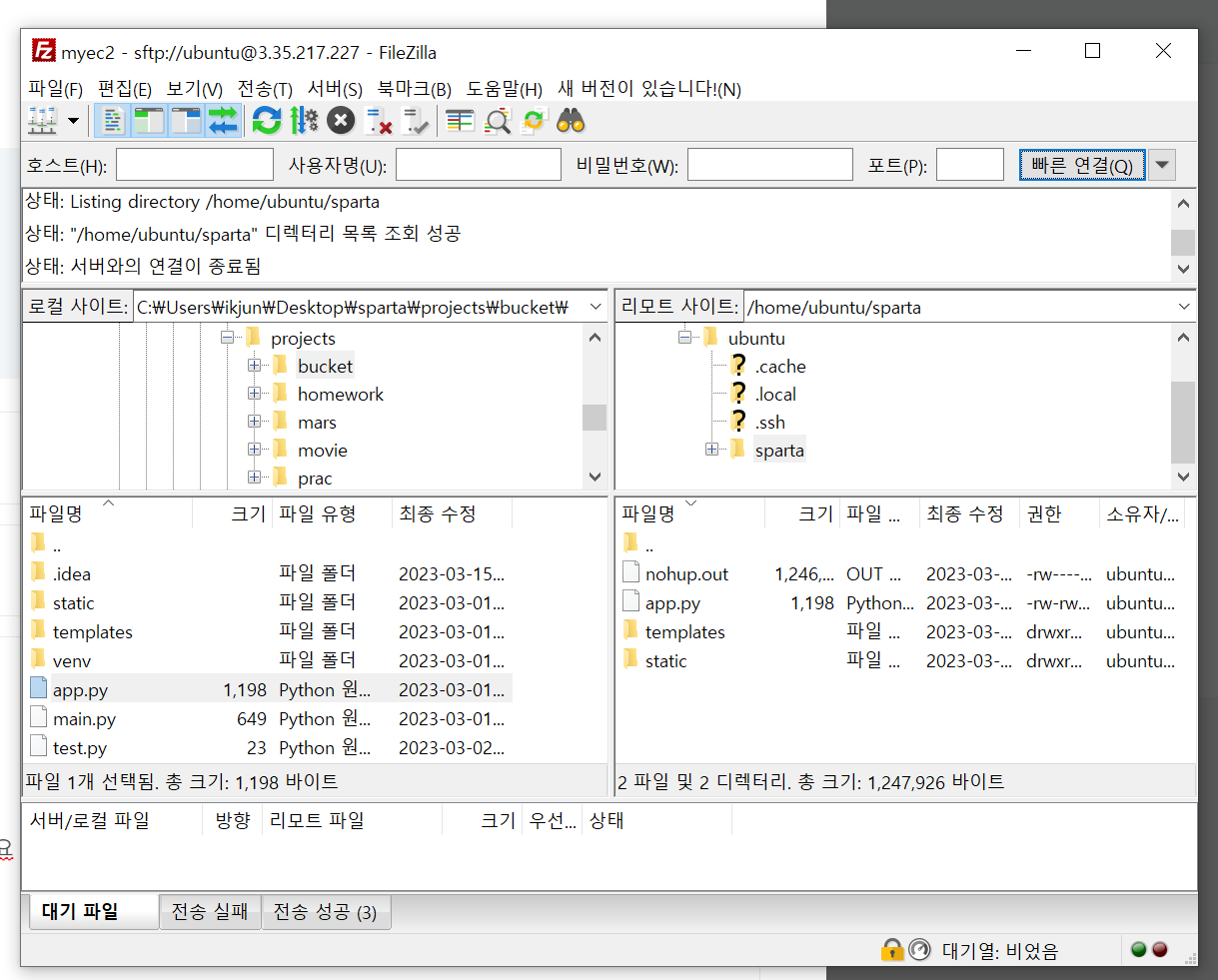This screenshot has width=1218, height=980.
Task: Toggle transfer queue display icon
Action: (x=223, y=121)
